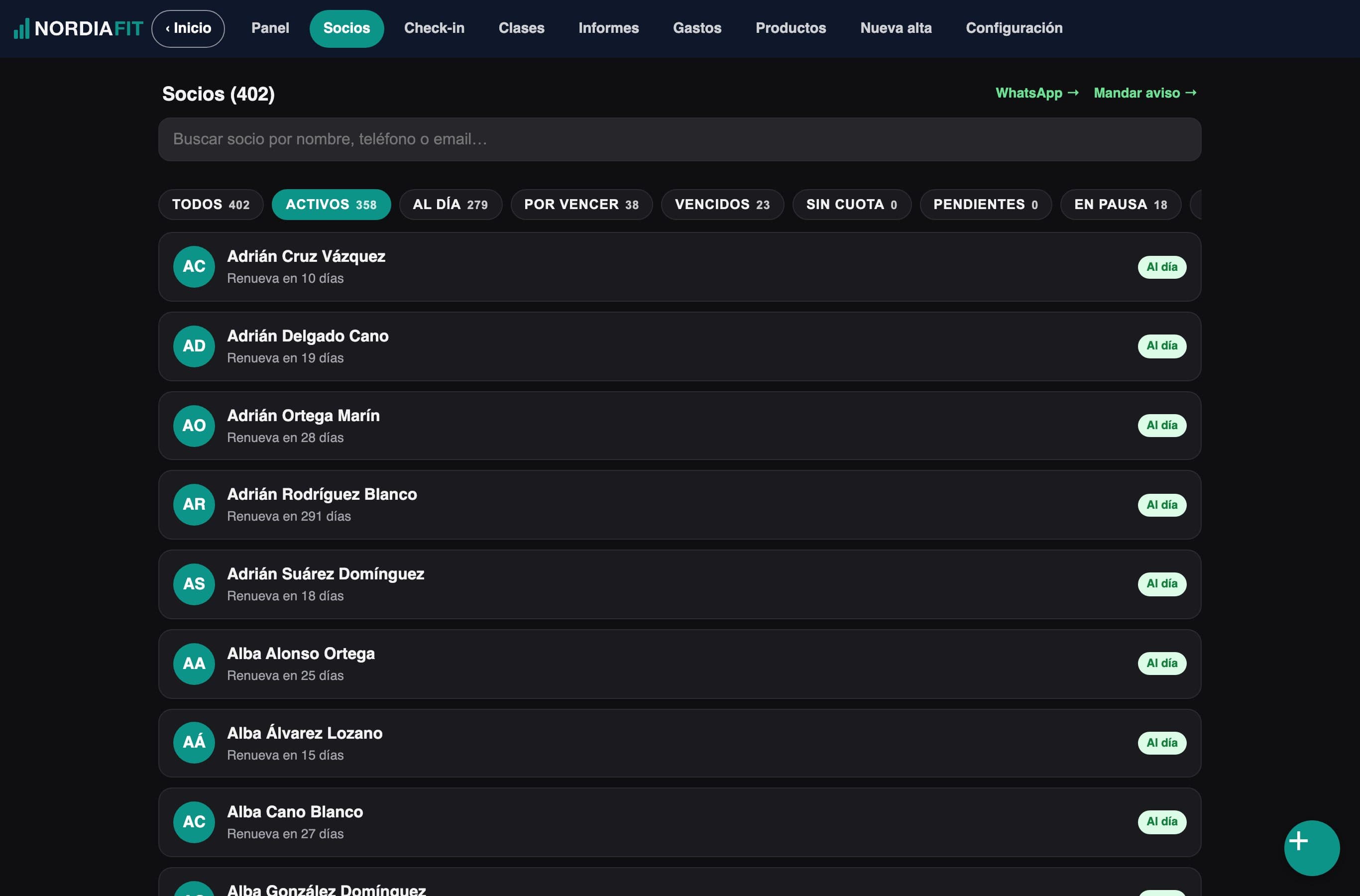Screen dimensions: 1360x896
Task: Open the Clases tab
Action: point(521,28)
